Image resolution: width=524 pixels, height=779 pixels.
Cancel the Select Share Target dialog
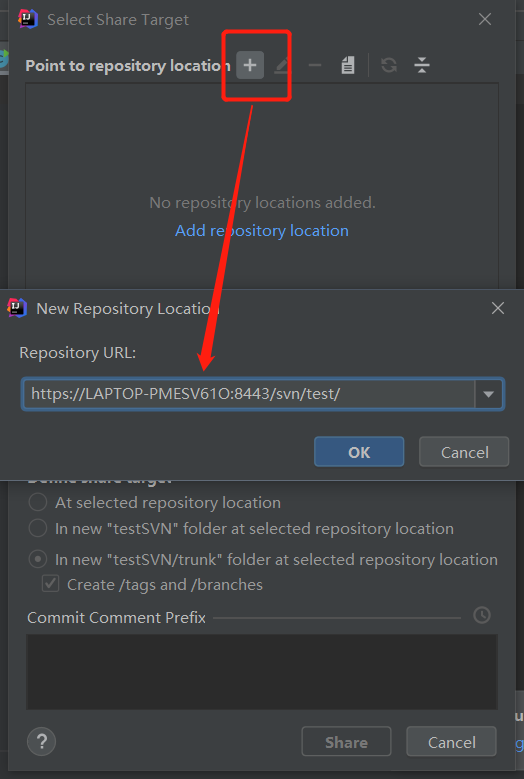pyautogui.click(x=451, y=742)
